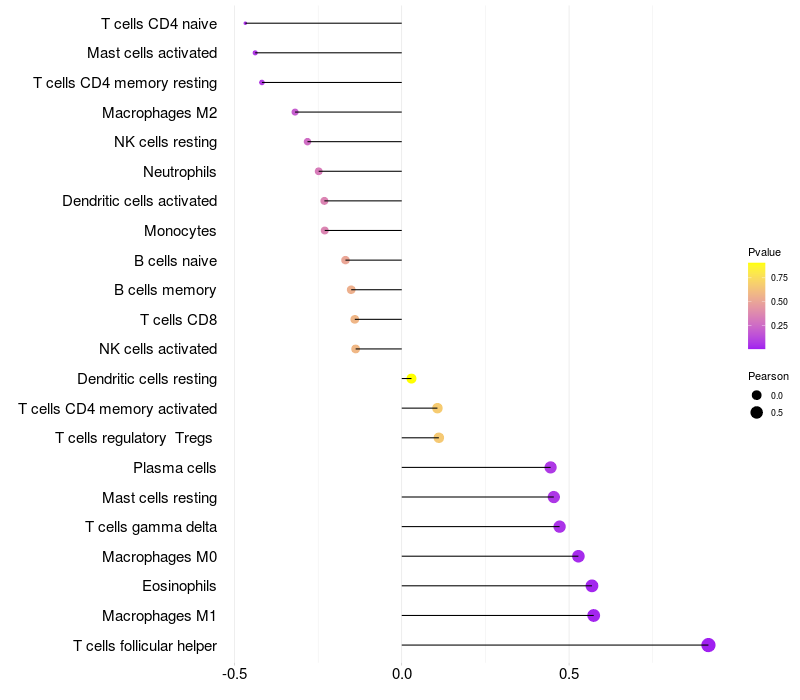The height and width of the screenshot is (700, 800).
Task: Select the Plasma cells data point
Action: pyautogui.click(x=550, y=468)
